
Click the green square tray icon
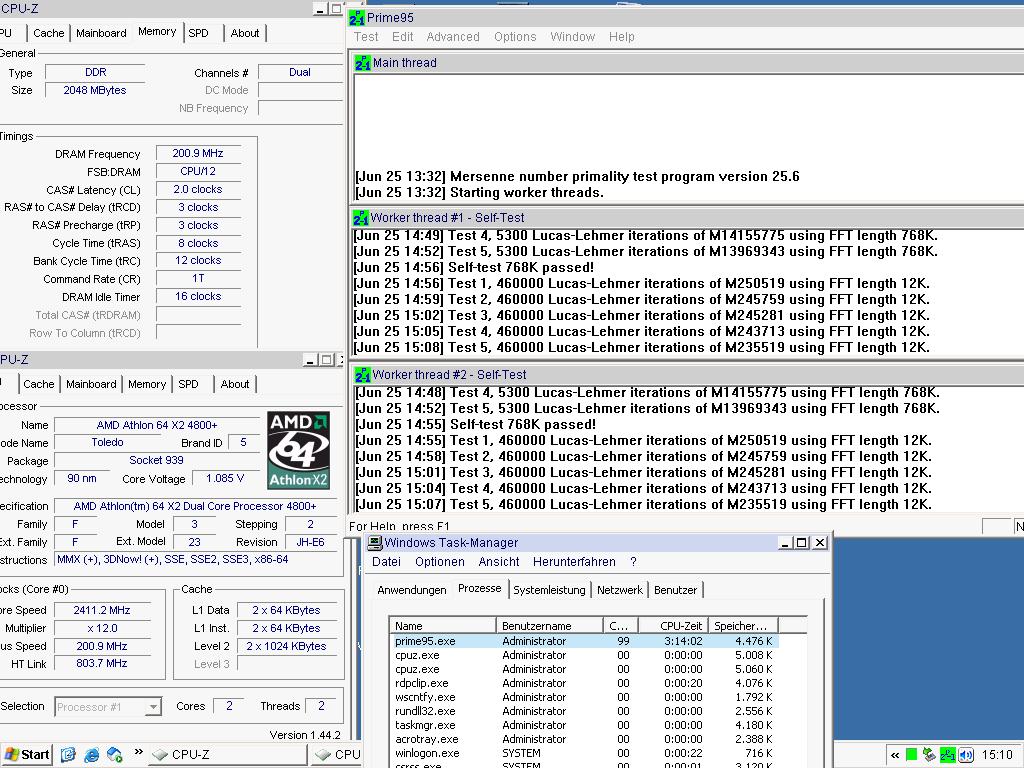(x=912, y=755)
